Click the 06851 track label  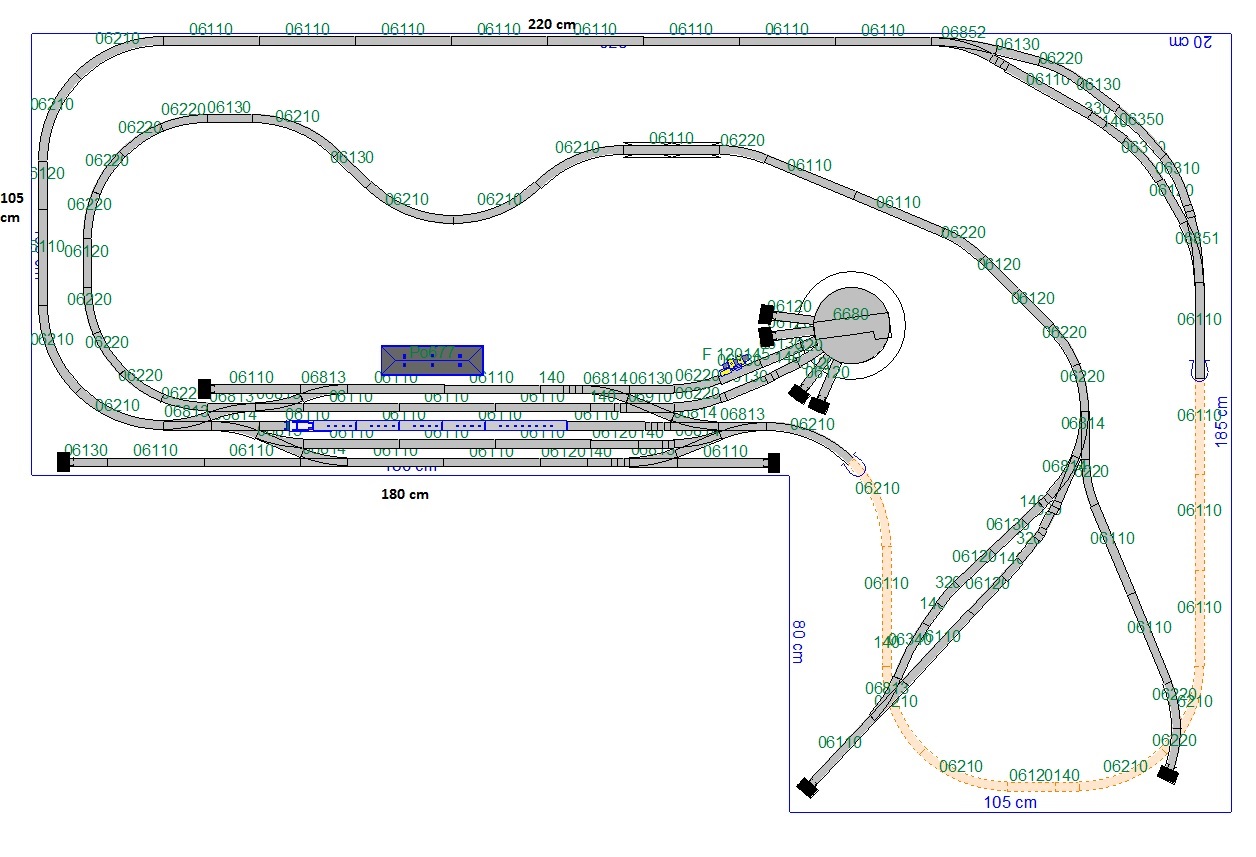(1197, 238)
